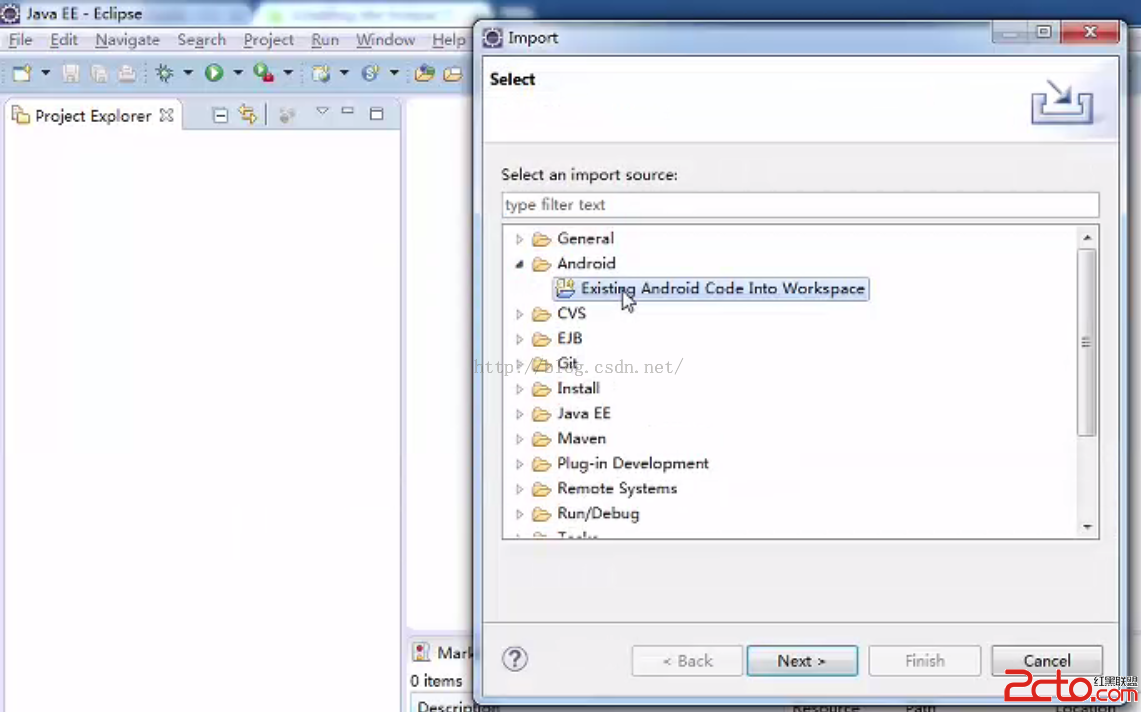Image resolution: width=1141 pixels, height=712 pixels.
Task: Open the Navigate menu
Action: (x=127, y=40)
